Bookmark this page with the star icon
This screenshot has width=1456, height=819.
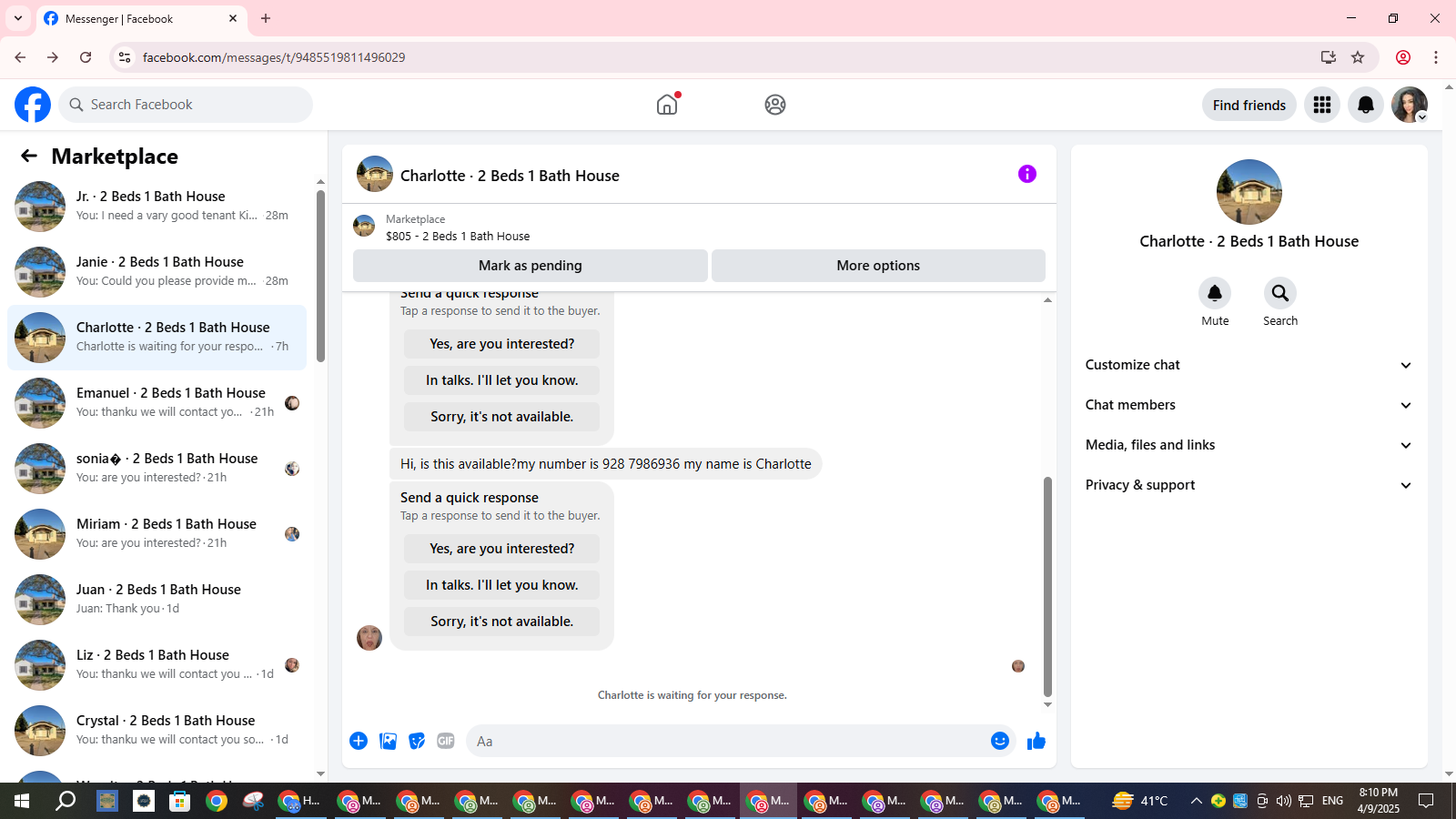pyautogui.click(x=1358, y=57)
